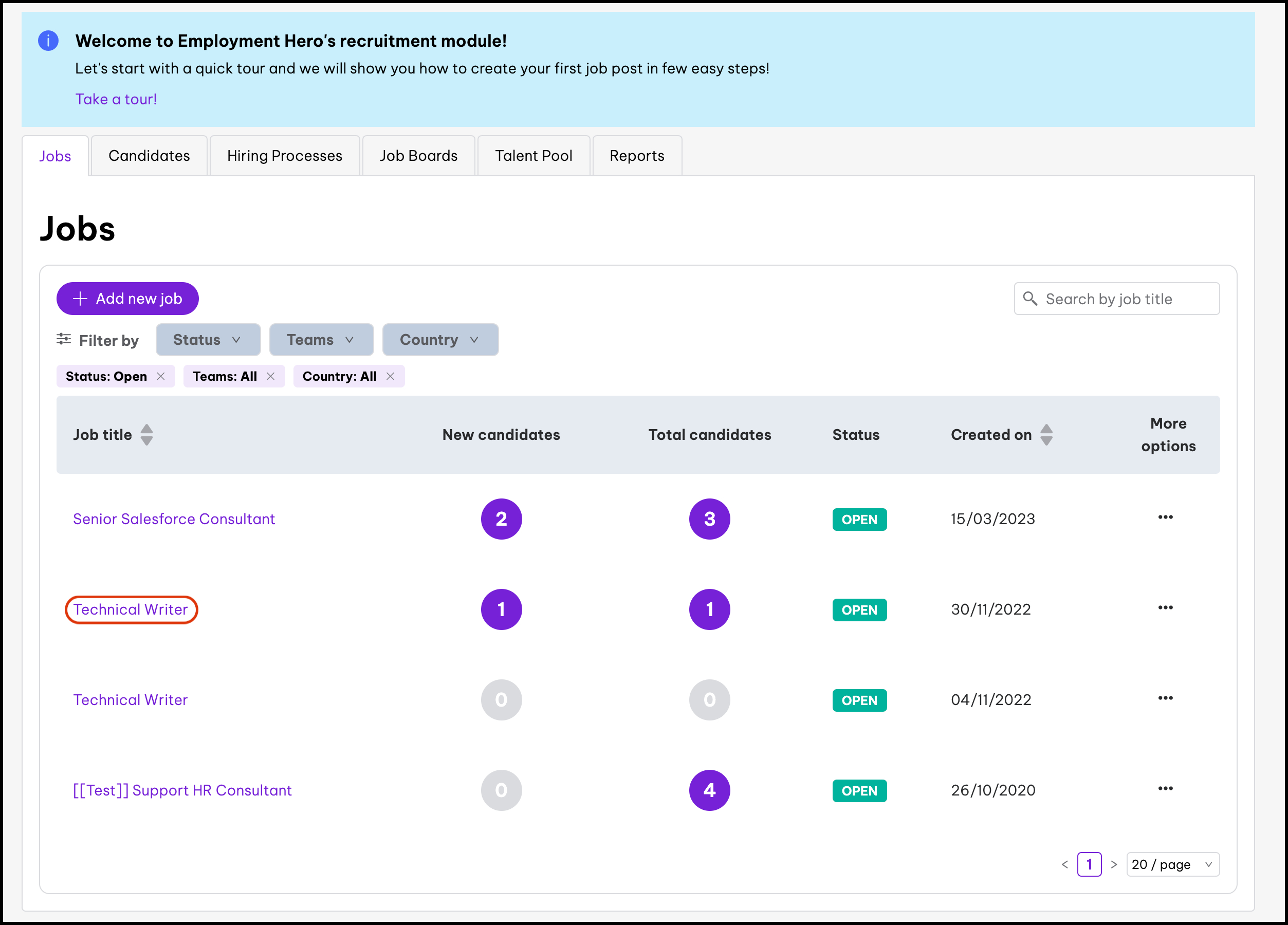Click the Add new job button
The width and height of the screenshot is (1288, 925).
pos(127,299)
